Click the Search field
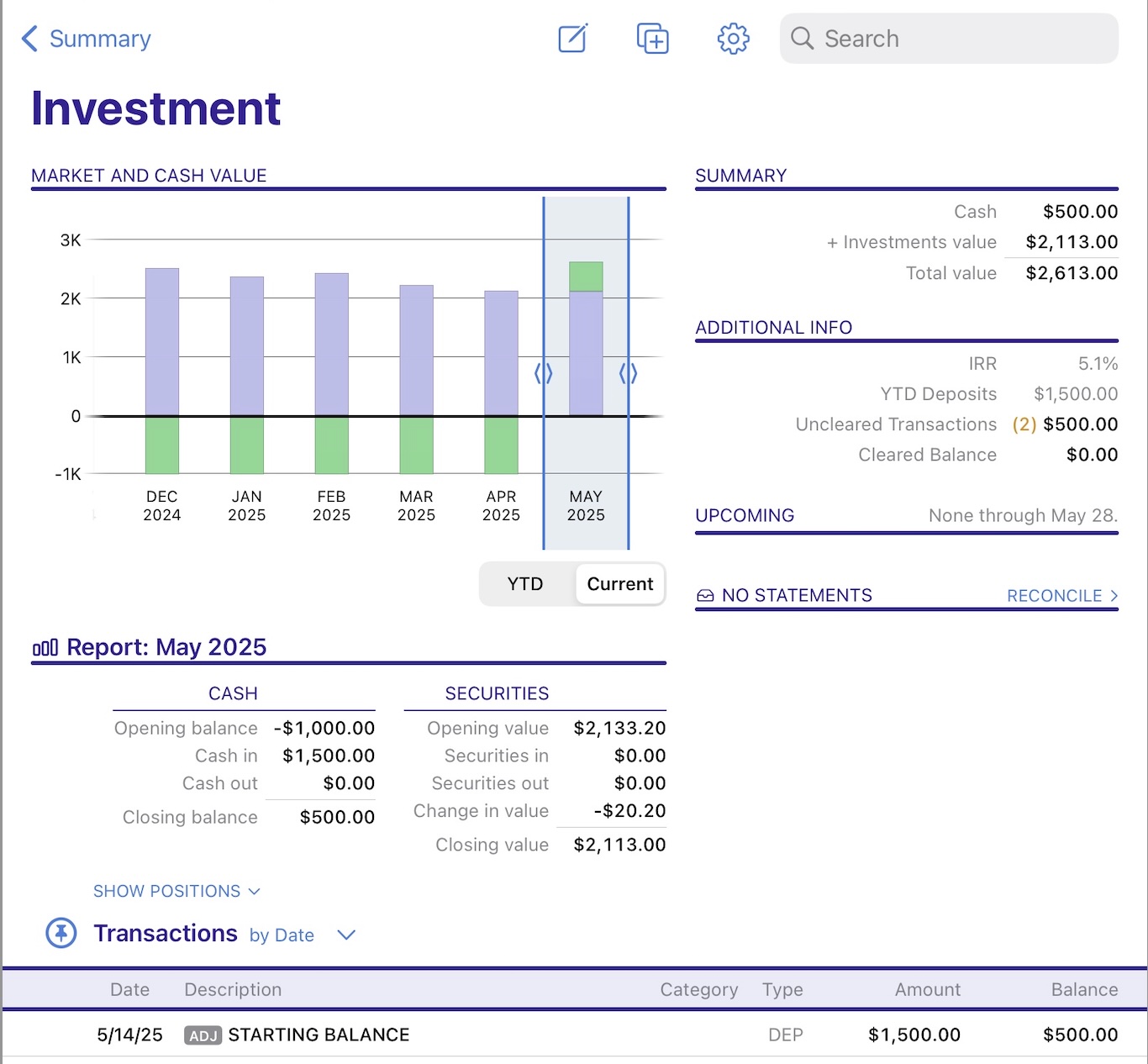The width and height of the screenshot is (1148, 1064). [x=948, y=39]
